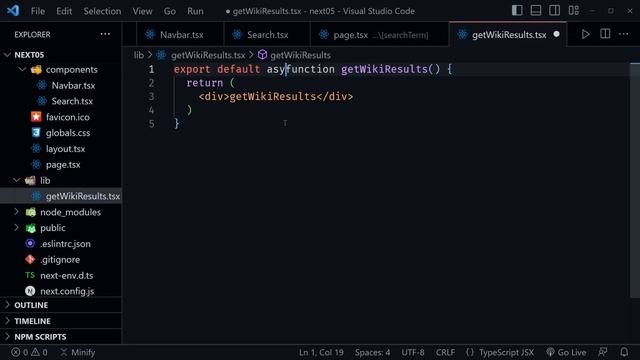Open .gitignore file
The height and width of the screenshot is (360, 640).
[60, 260]
